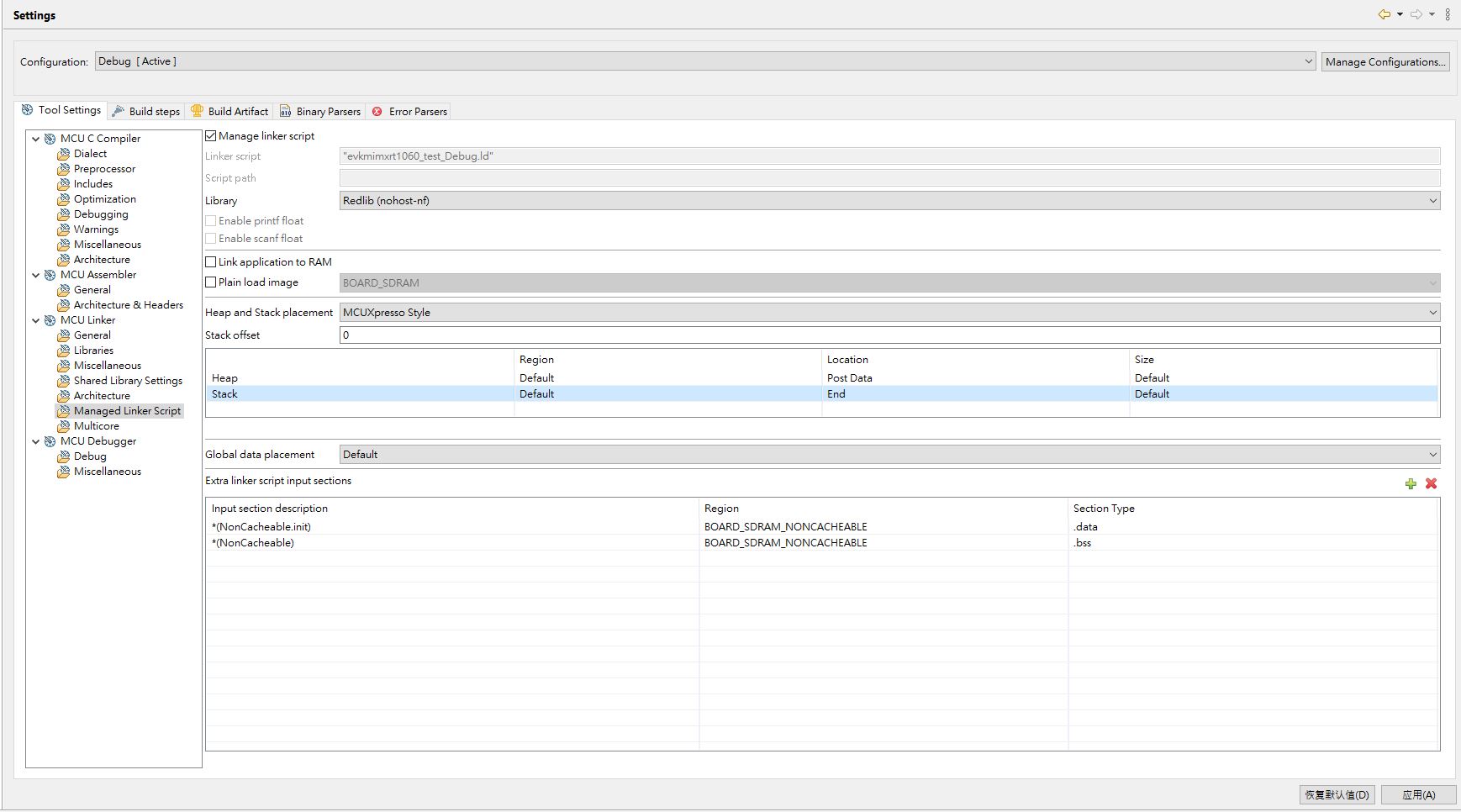Click the MCU Linker tool icon
Image resolution: width=1461 pixels, height=812 pixels.
(50, 320)
